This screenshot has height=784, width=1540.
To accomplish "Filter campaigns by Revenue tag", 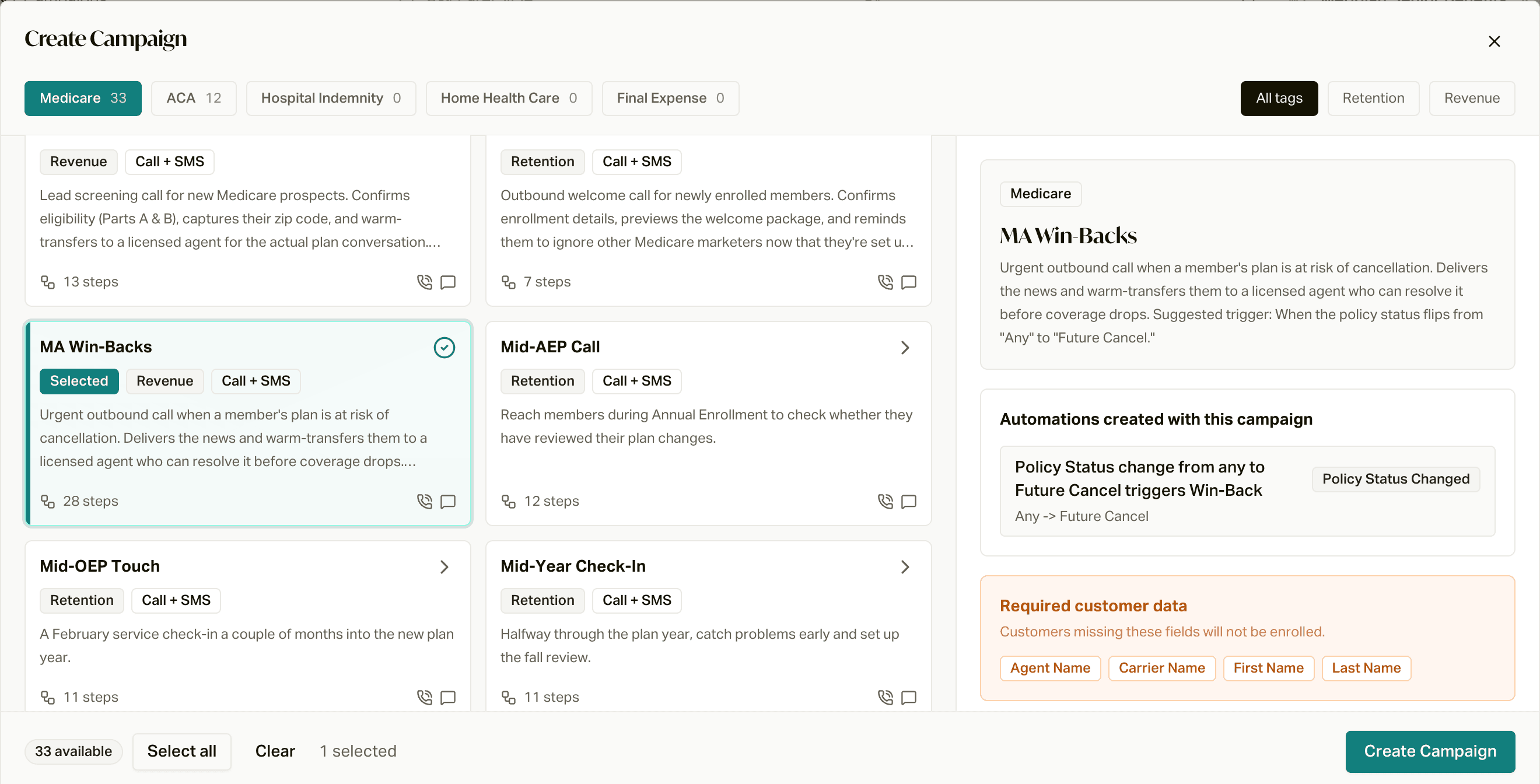I will coord(1472,98).
